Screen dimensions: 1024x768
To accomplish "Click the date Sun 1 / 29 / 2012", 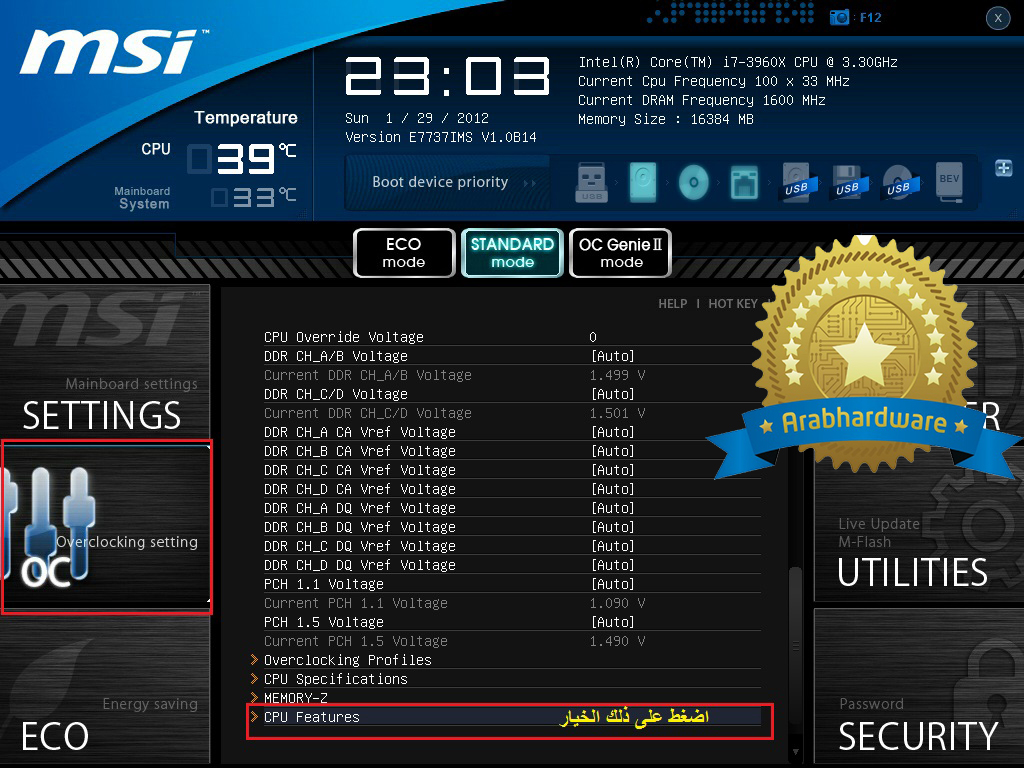I will [417, 118].
